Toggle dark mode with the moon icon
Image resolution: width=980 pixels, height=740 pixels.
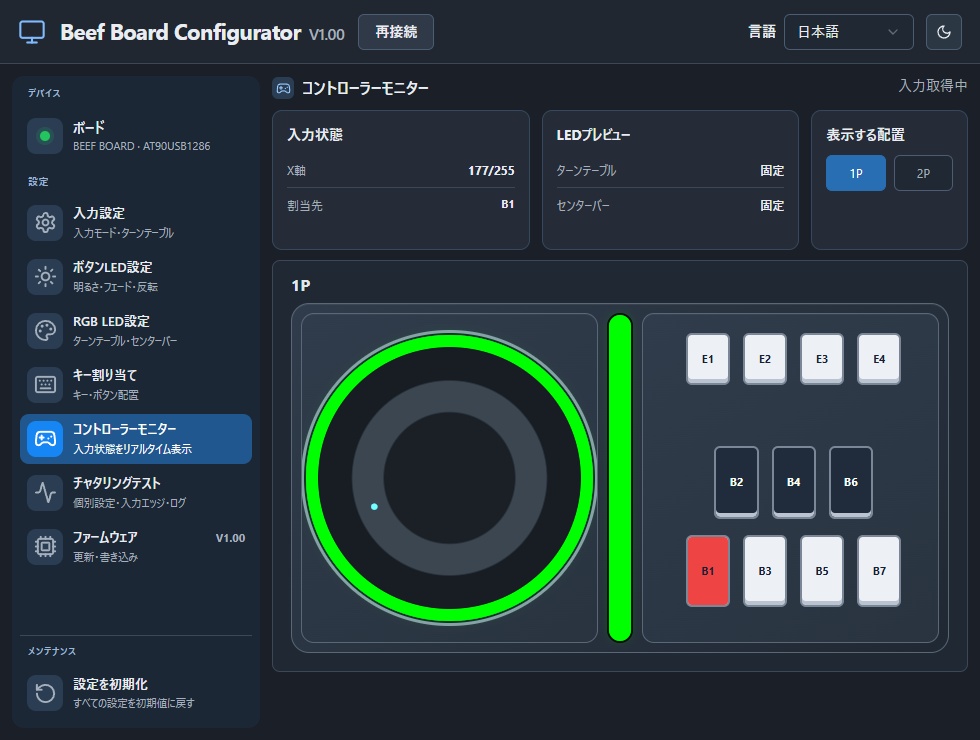coord(944,32)
